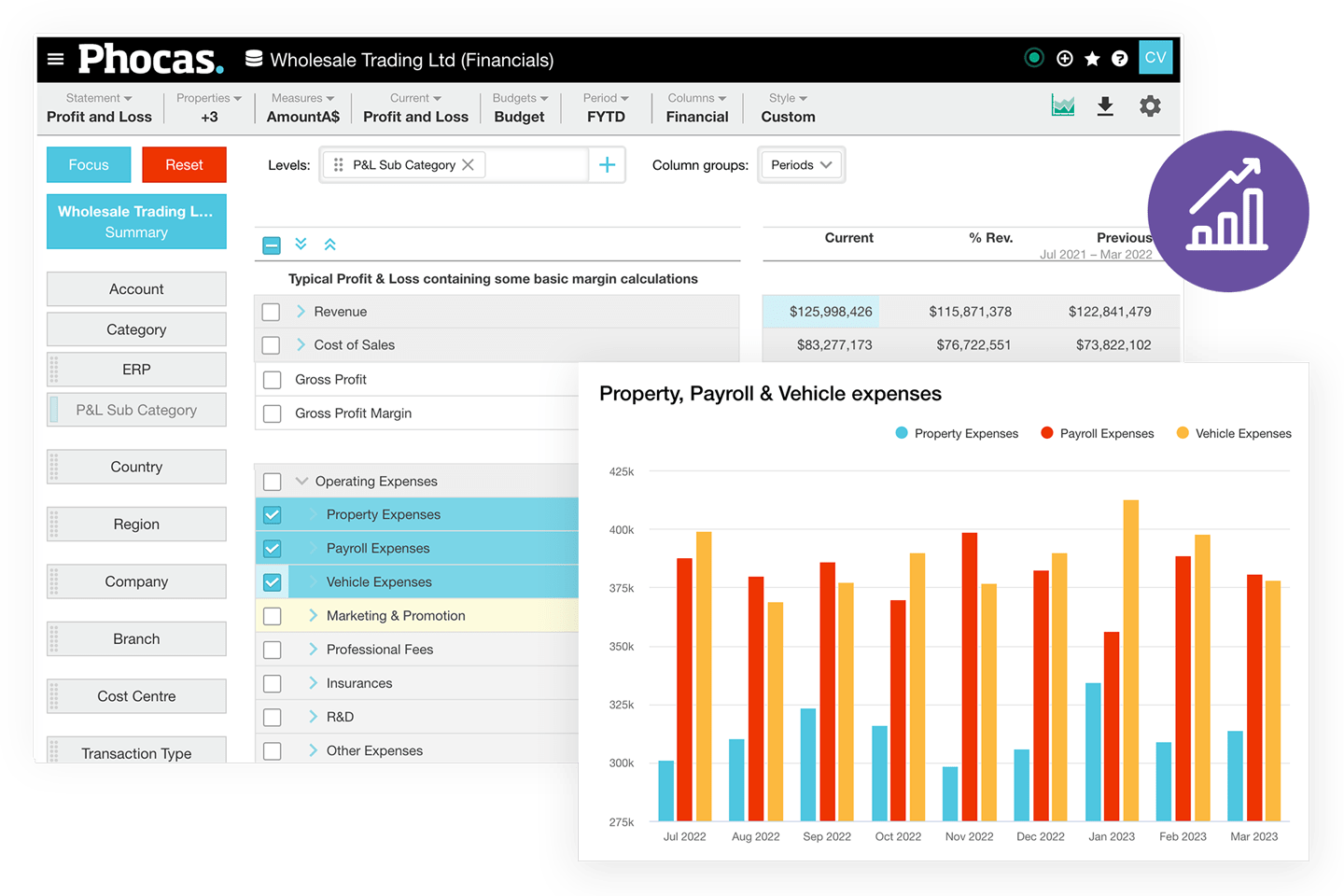This screenshot has height=896, width=1344.
Task: Click the Focus button
Action: point(89,164)
